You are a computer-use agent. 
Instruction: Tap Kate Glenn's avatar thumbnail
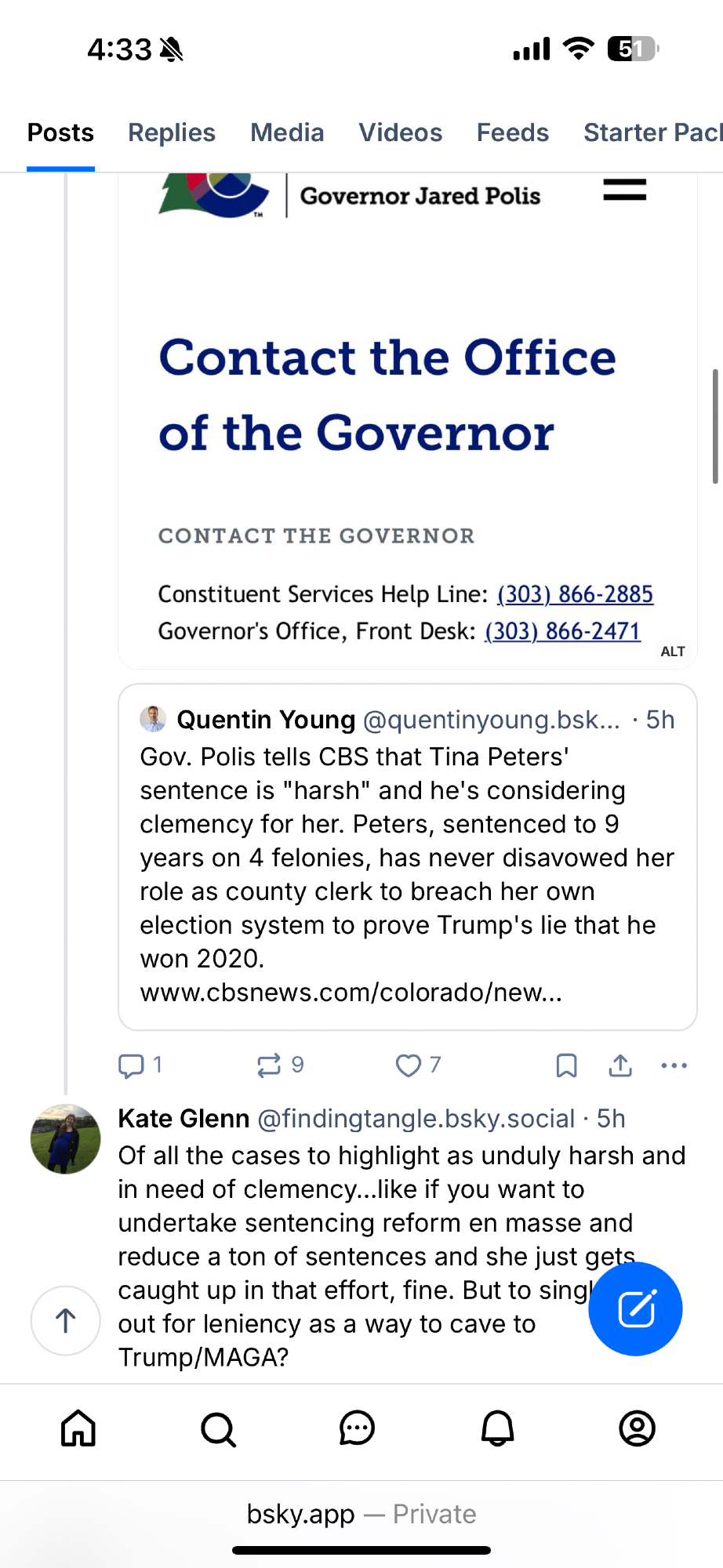[x=65, y=1139]
